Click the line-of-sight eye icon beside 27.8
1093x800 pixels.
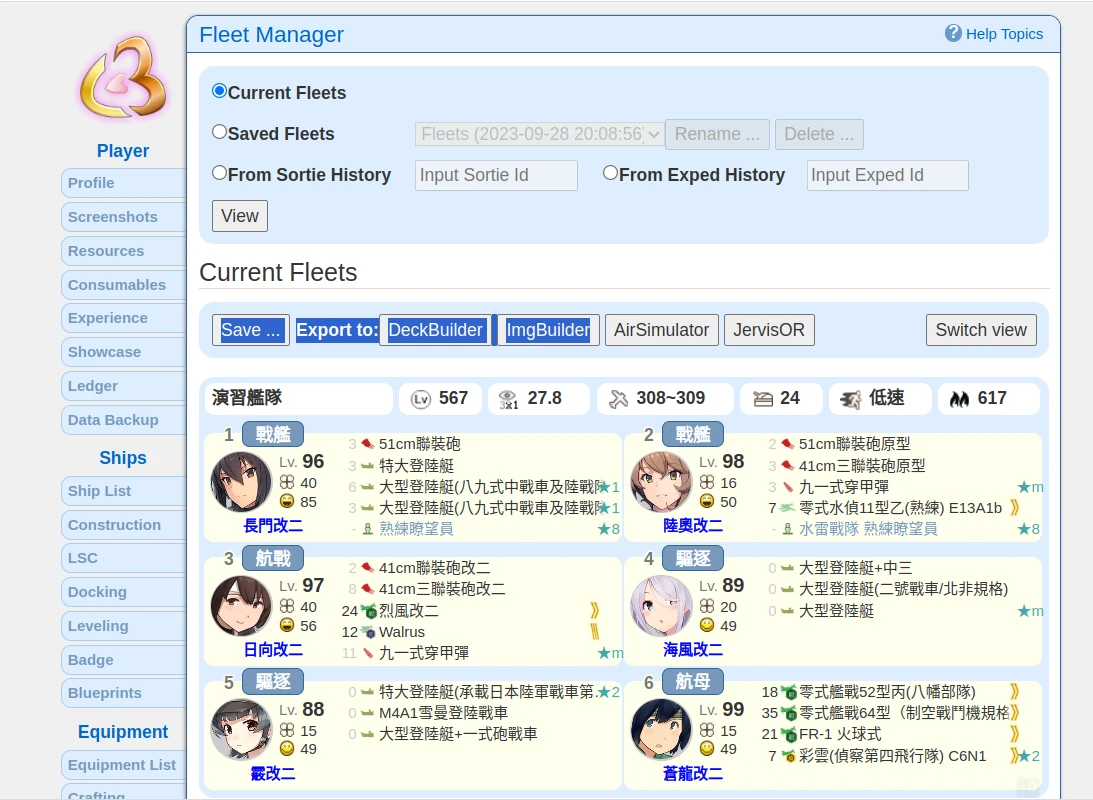click(x=508, y=399)
